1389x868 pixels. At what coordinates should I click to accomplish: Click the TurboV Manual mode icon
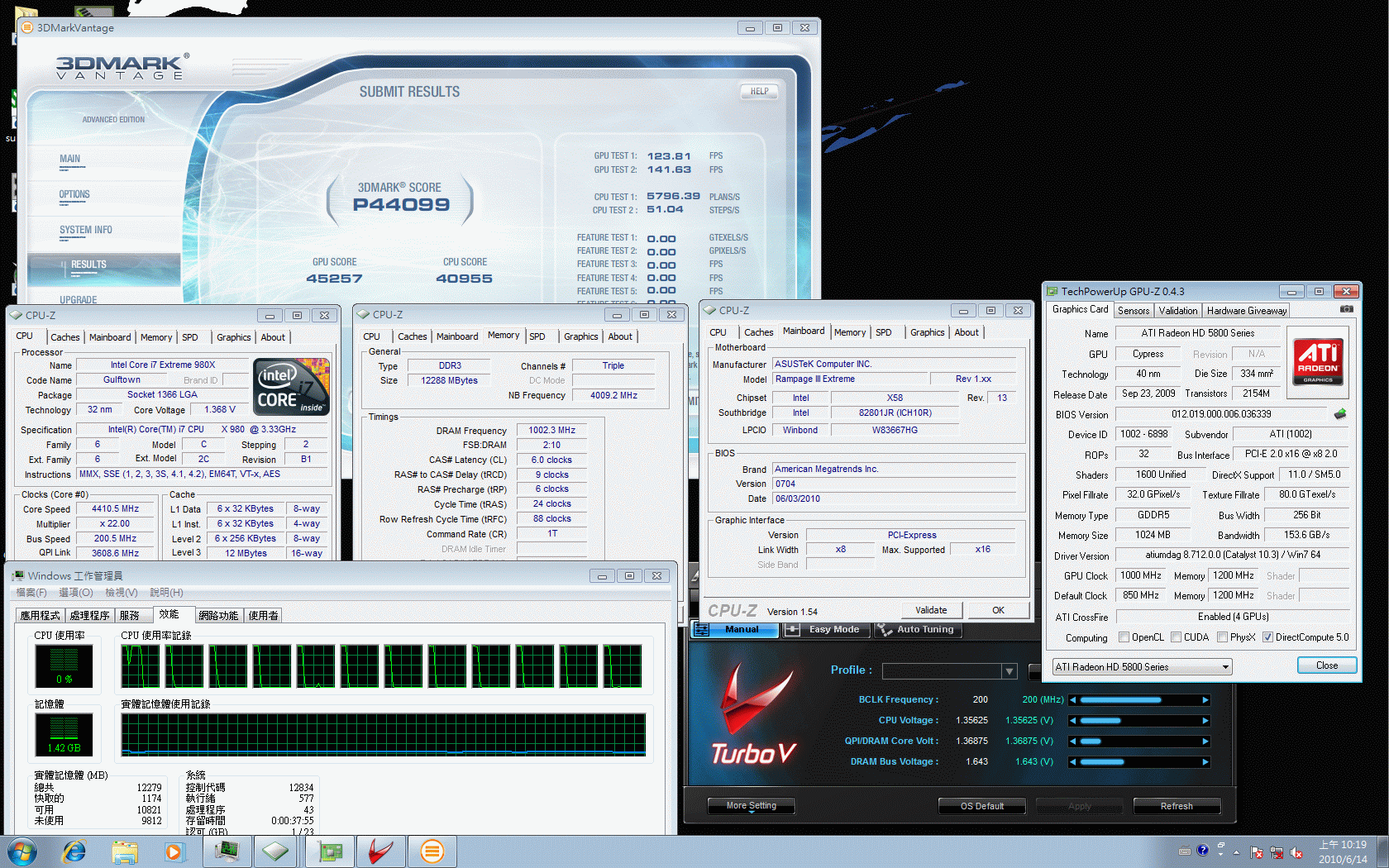click(701, 630)
